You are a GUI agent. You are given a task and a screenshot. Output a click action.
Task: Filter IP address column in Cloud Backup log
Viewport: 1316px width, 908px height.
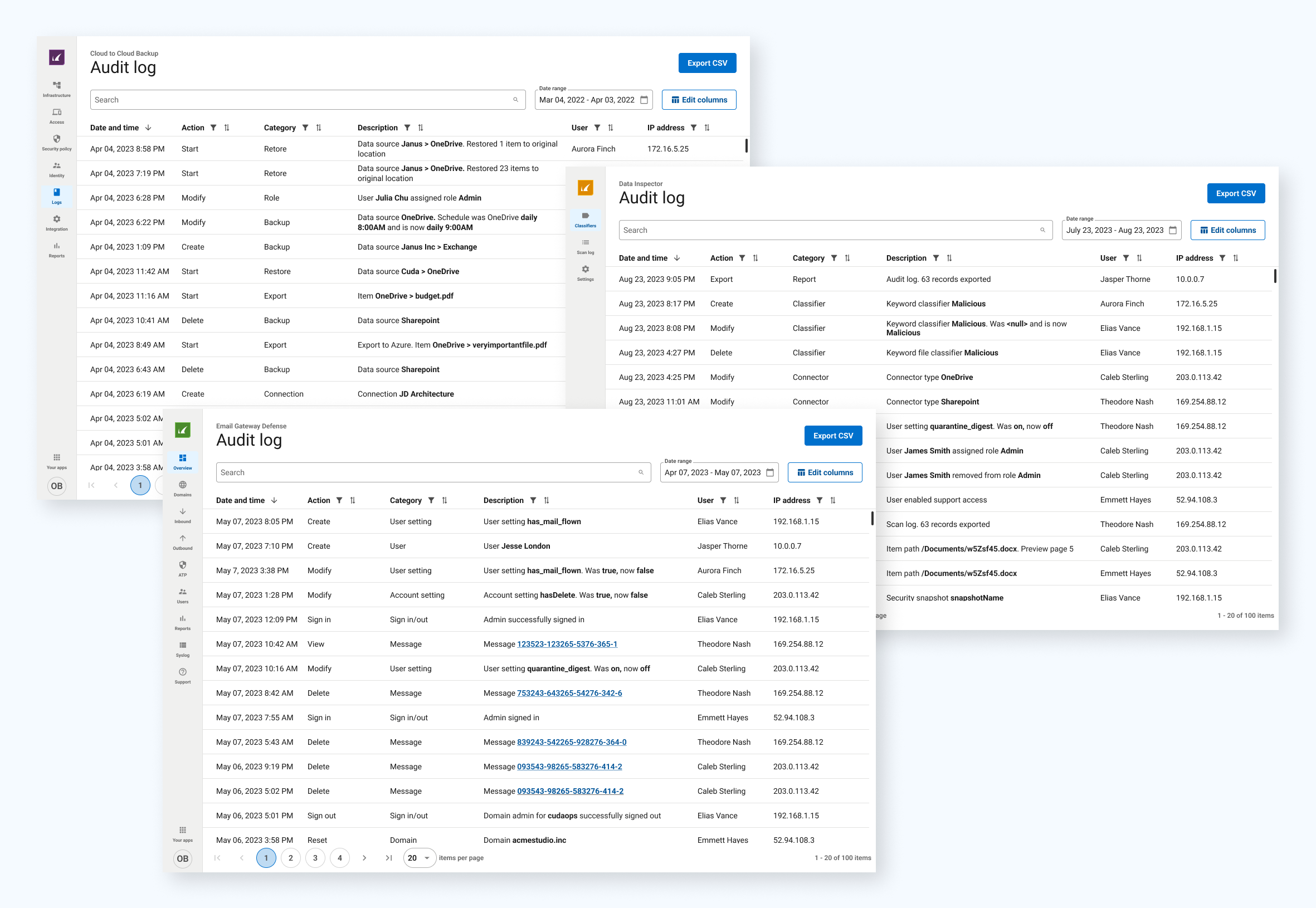click(x=693, y=128)
